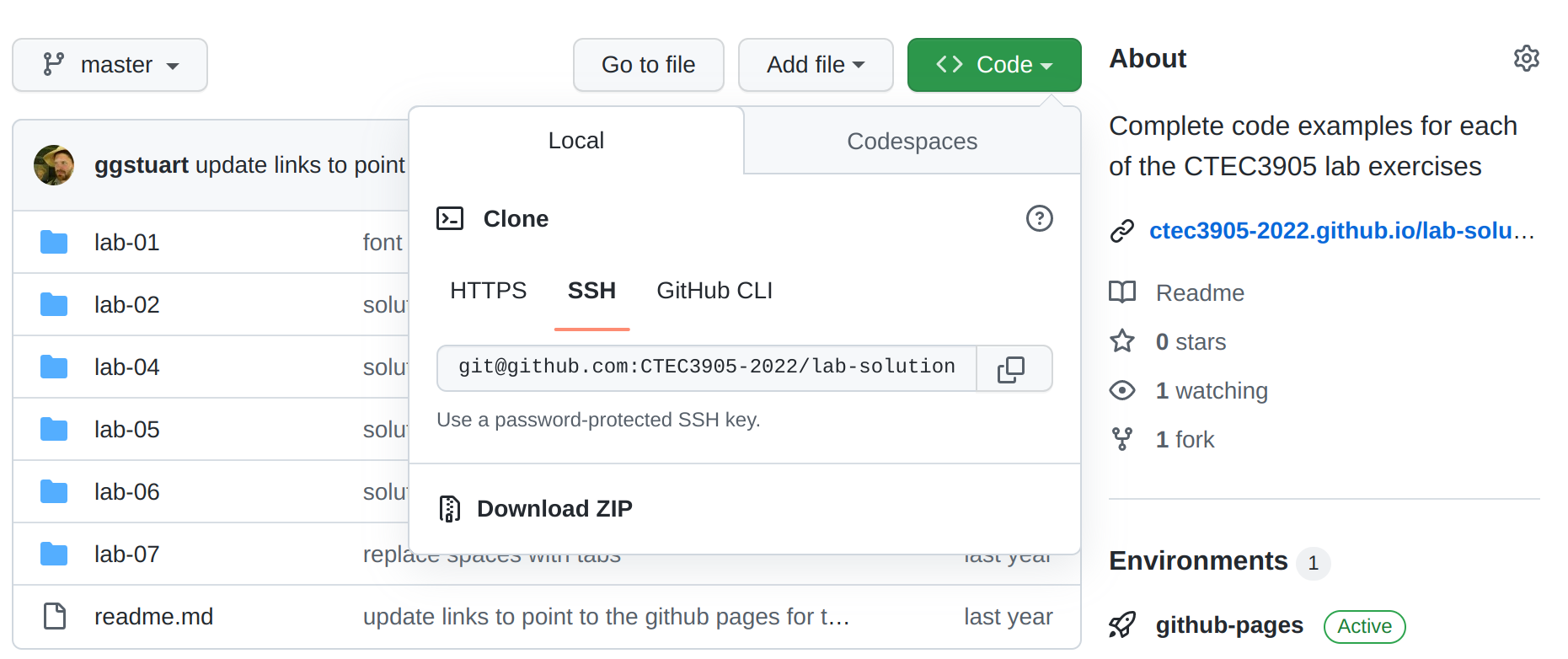Open the Readme link in About
The image size is (1568, 659).
pos(1200,293)
